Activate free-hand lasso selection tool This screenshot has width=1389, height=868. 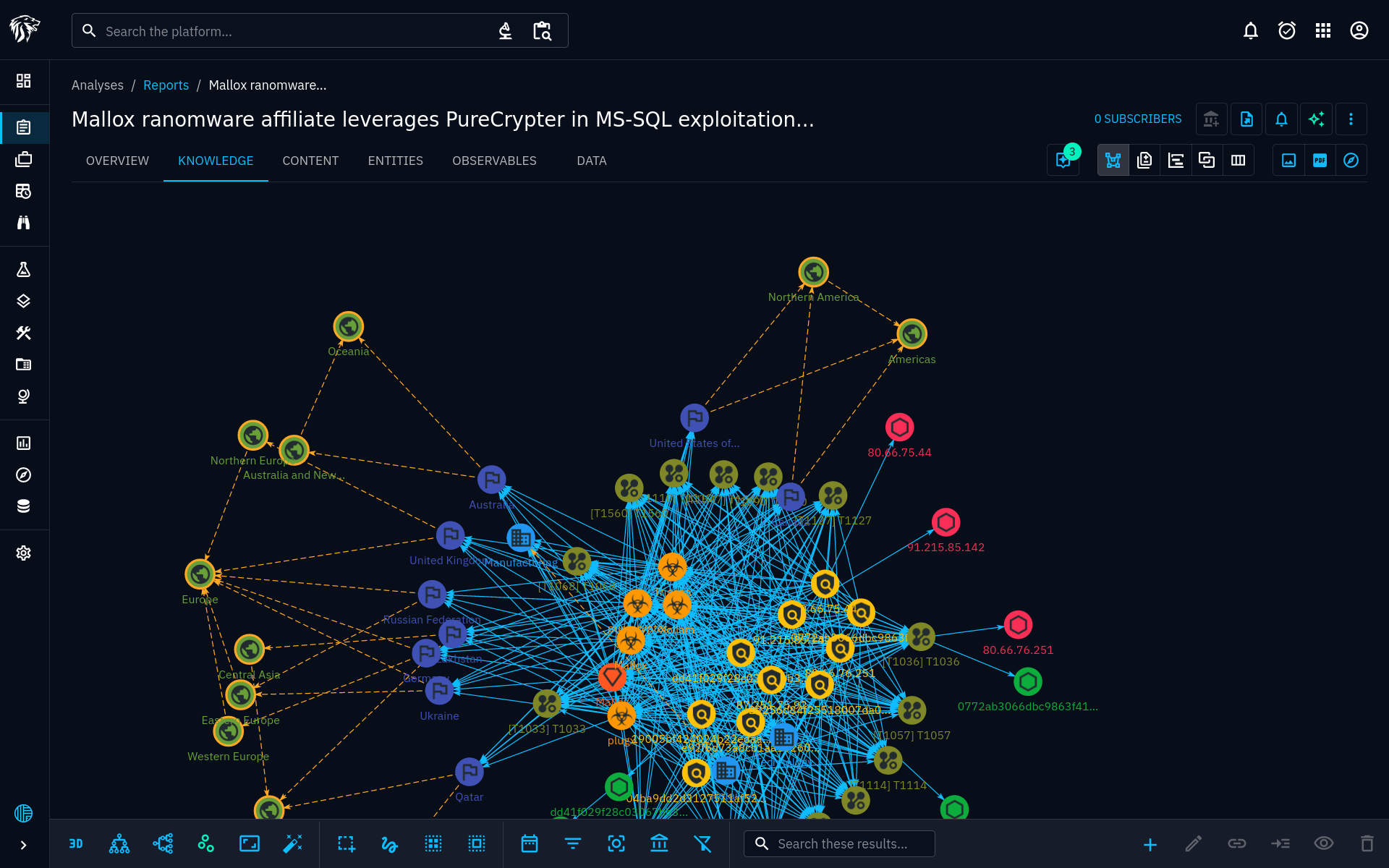(389, 843)
